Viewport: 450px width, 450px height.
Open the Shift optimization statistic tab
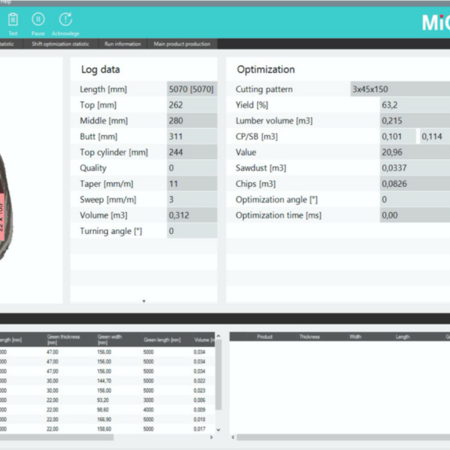(60, 44)
